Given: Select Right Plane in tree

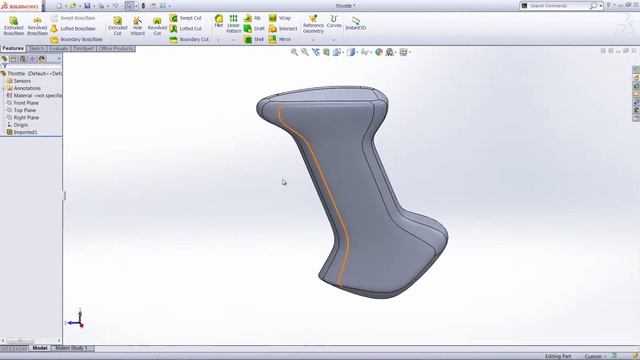Looking at the screenshot, I should (x=23, y=118).
